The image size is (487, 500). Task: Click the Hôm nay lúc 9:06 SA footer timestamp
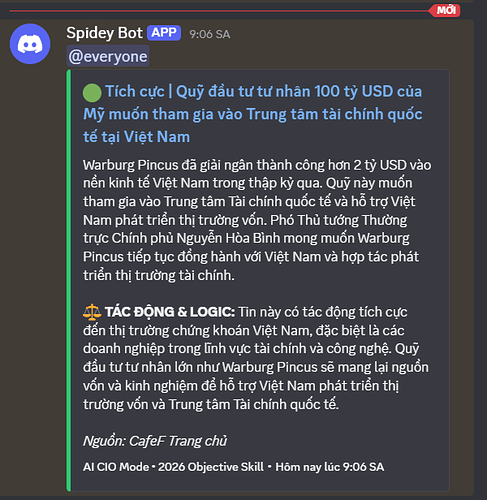pyautogui.click(x=330, y=467)
